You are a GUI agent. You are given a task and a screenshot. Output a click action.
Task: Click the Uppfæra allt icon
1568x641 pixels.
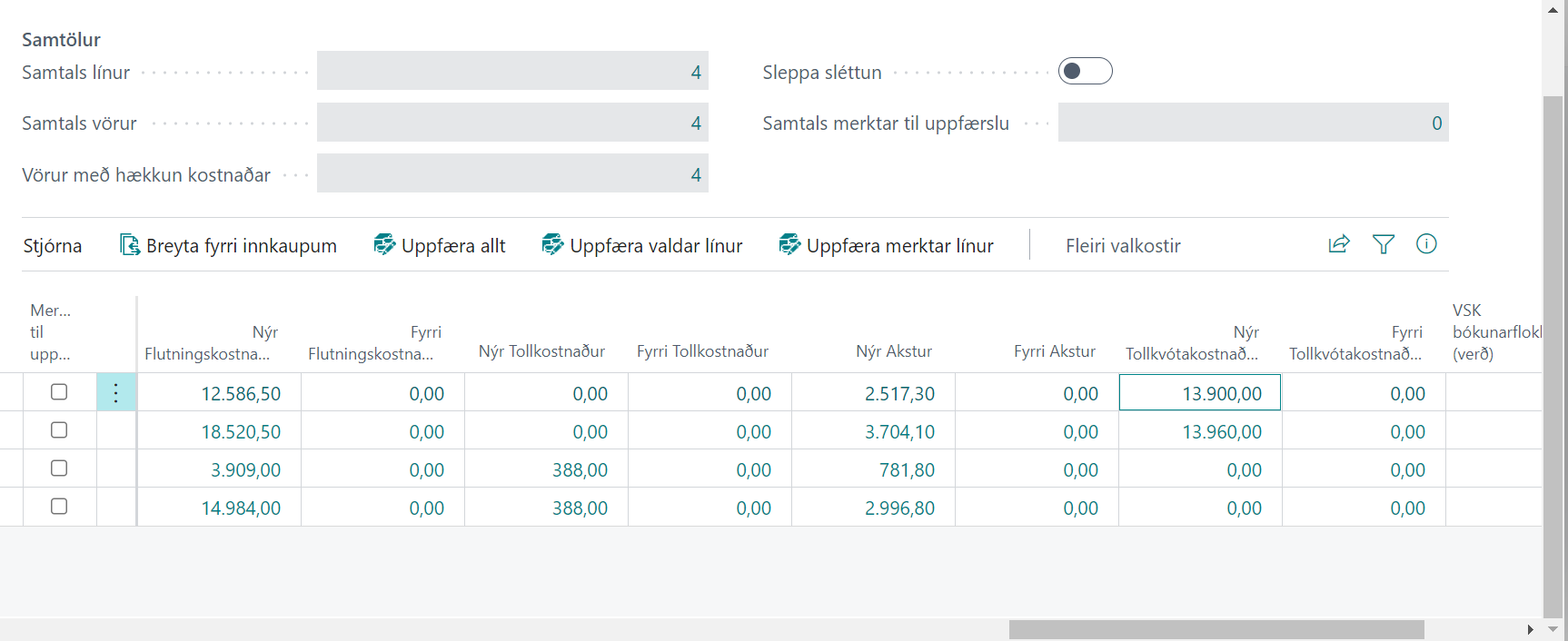pos(384,244)
